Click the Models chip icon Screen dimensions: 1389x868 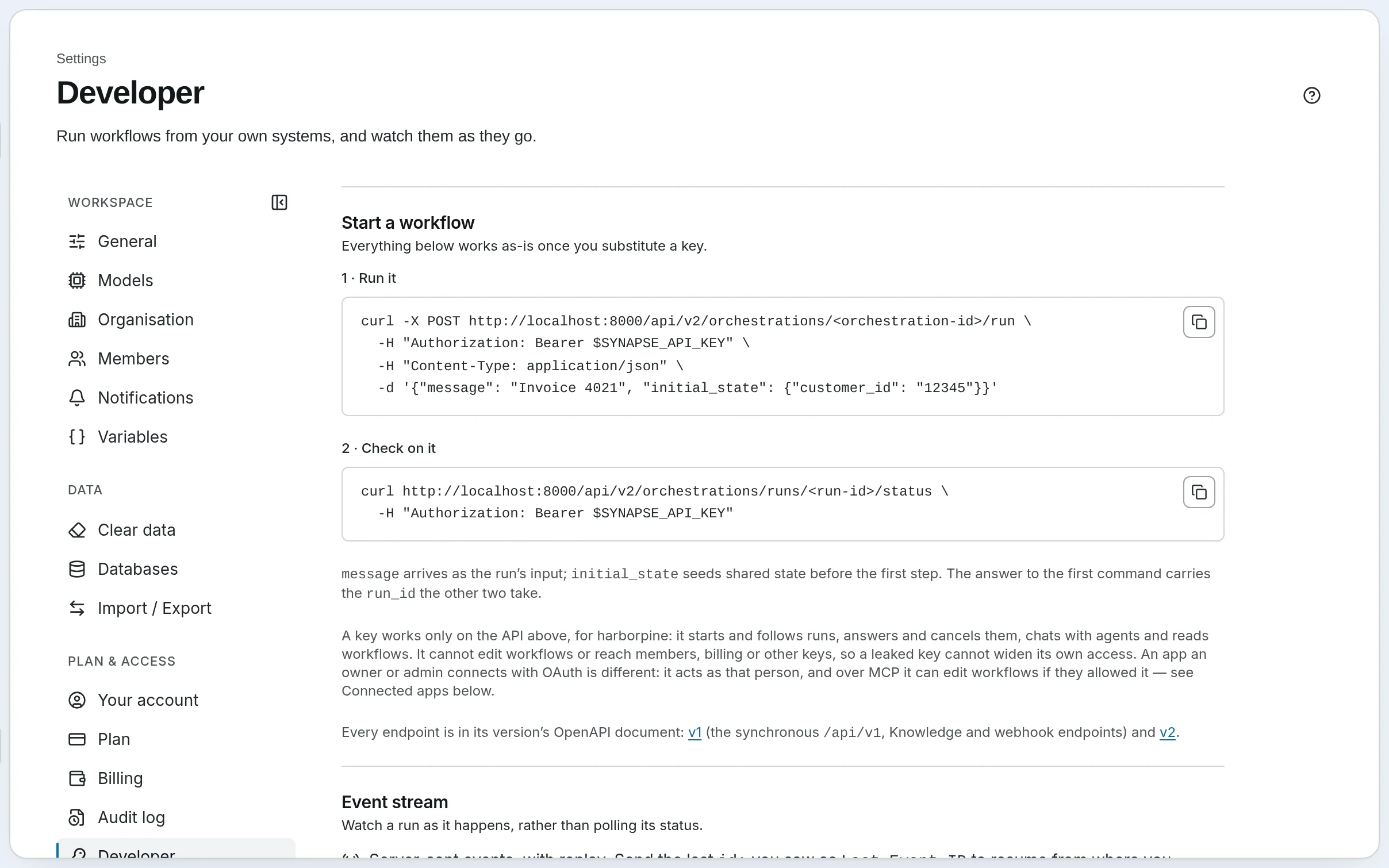[77, 281]
